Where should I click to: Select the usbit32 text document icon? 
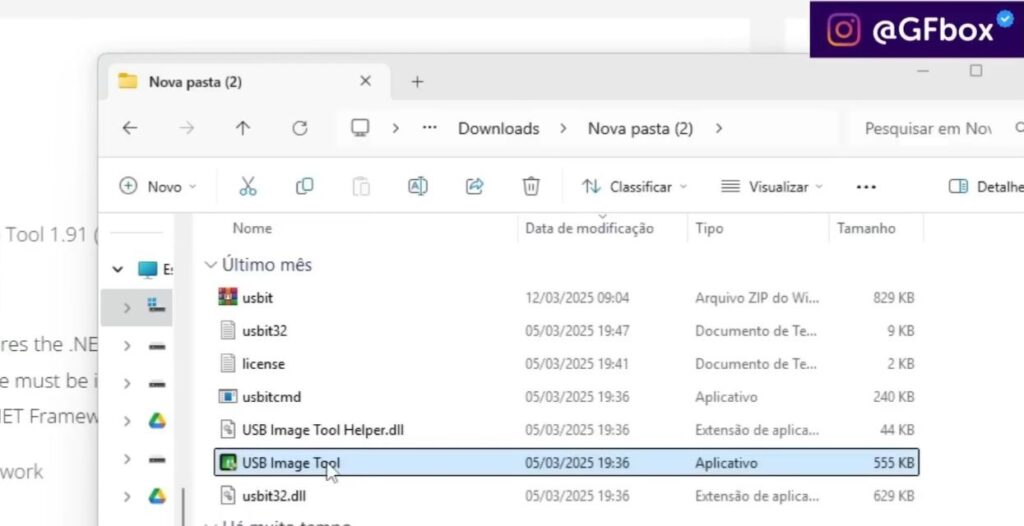coord(227,330)
